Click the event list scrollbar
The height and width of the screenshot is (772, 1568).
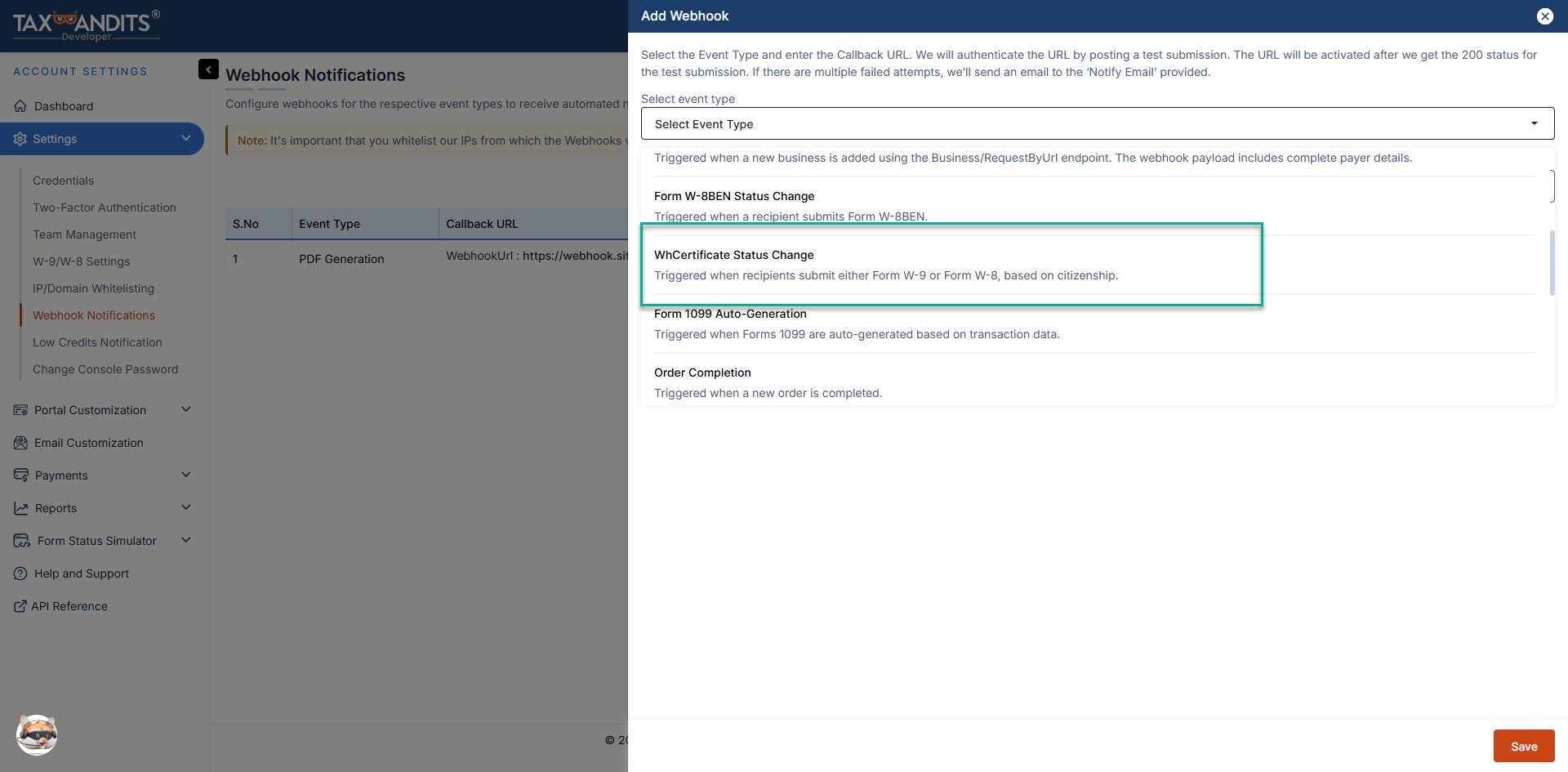pyautogui.click(x=1552, y=263)
